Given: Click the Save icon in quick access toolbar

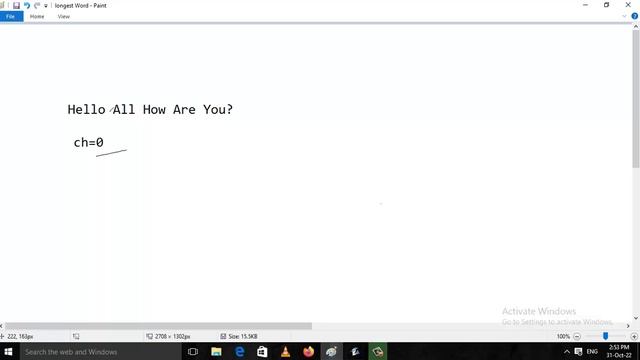Looking at the screenshot, I should click(x=16, y=5).
